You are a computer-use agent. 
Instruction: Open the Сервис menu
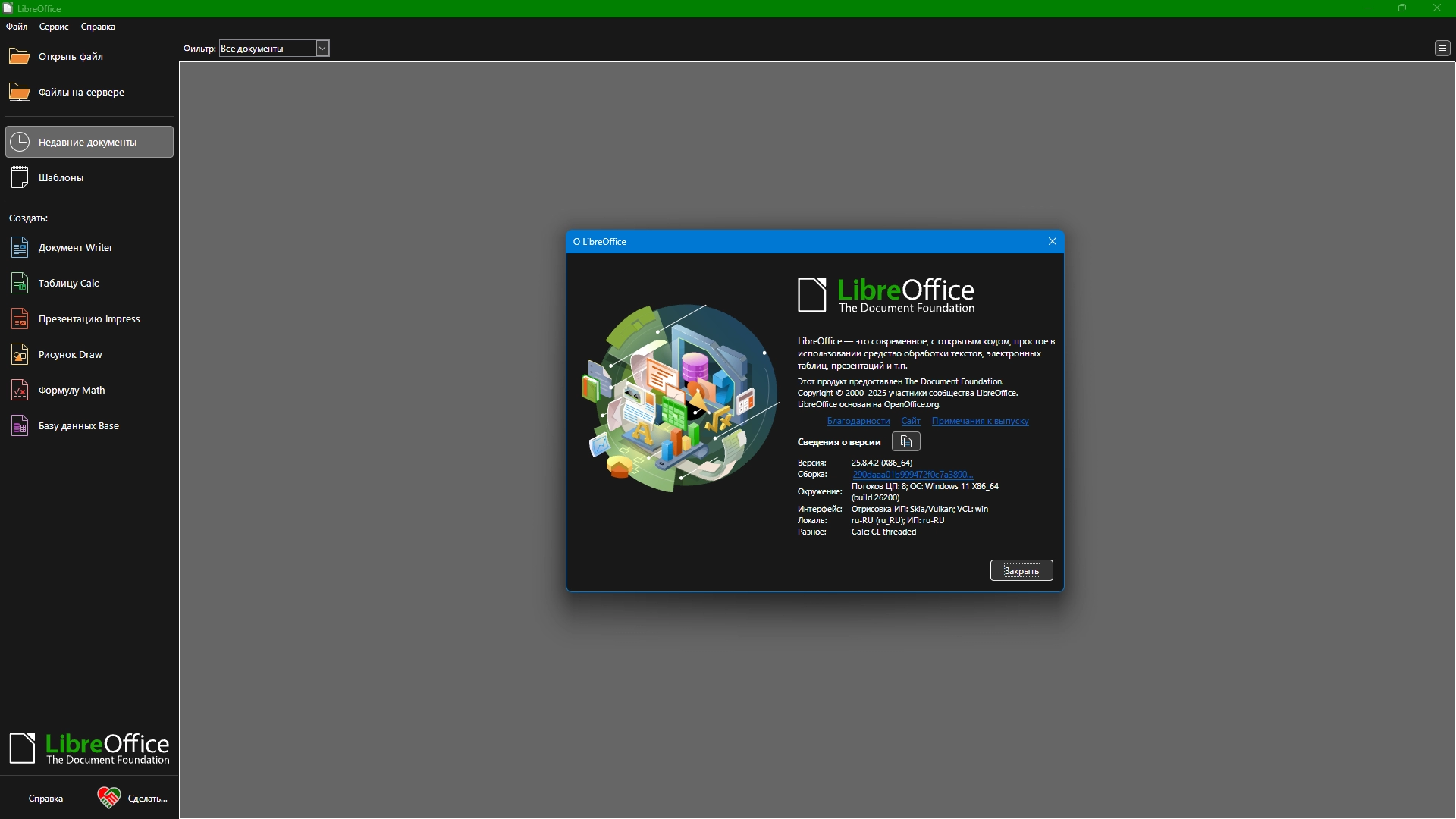pos(54,27)
